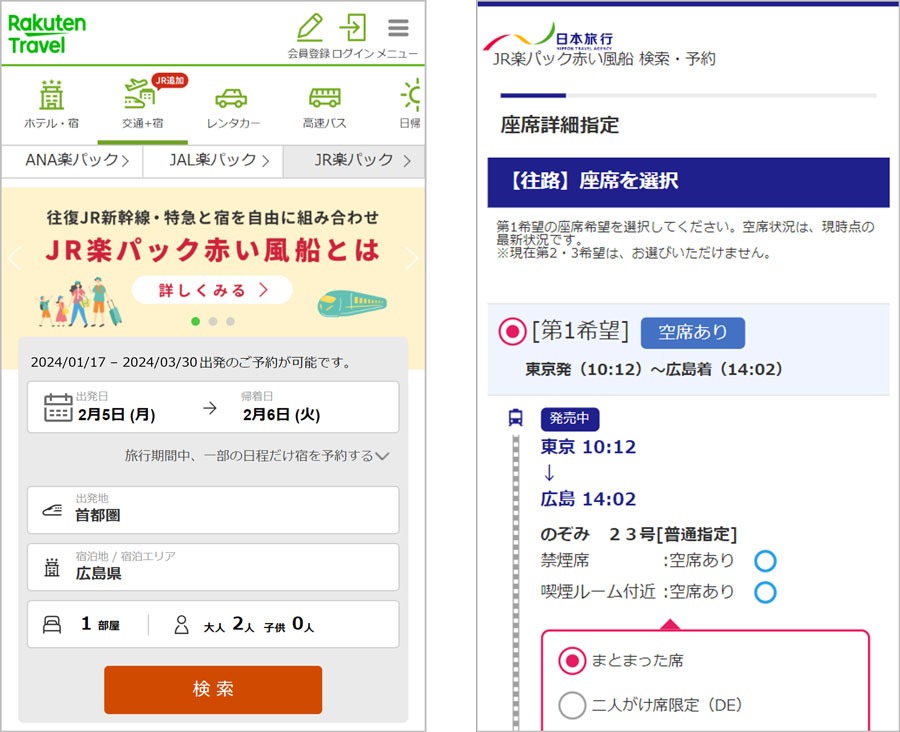Screen dimensions: 900x732
Task: Choose the まとまった席 seating option
Action: (572, 661)
